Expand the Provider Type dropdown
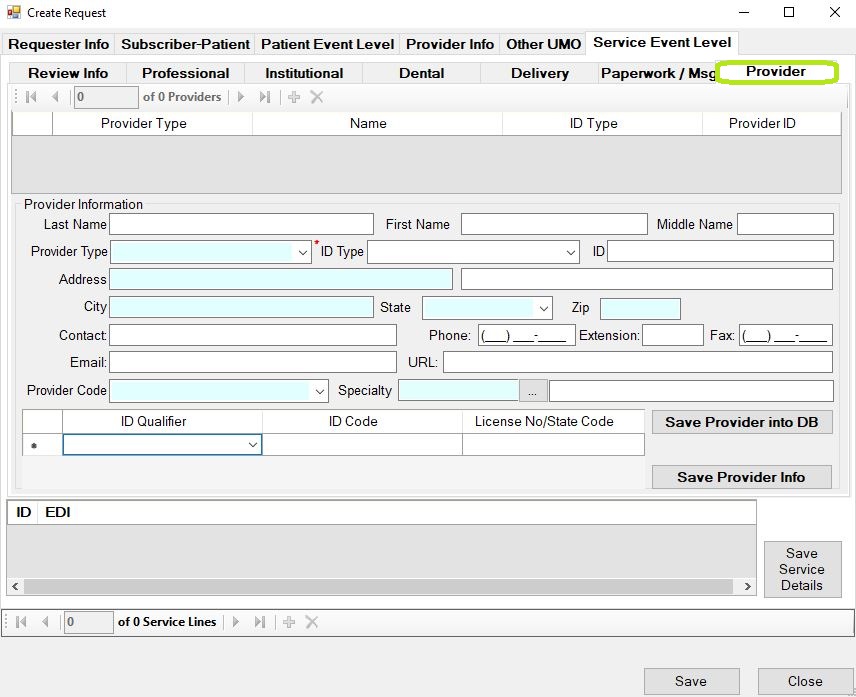This screenshot has height=697, width=856. (302, 252)
